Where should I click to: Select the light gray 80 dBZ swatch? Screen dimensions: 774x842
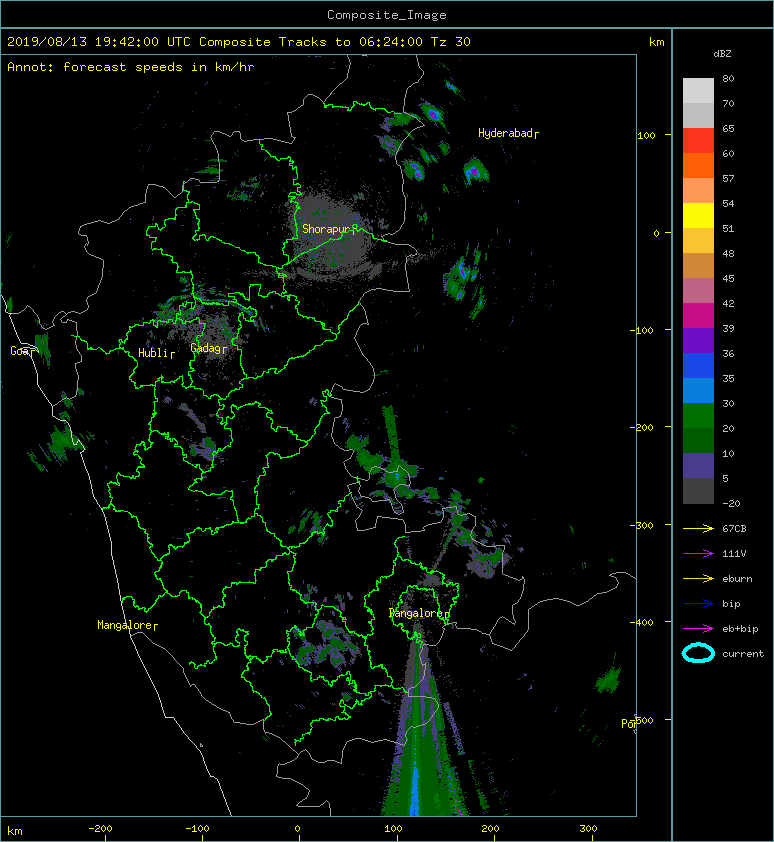pyautogui.click(x=698, y=91)
